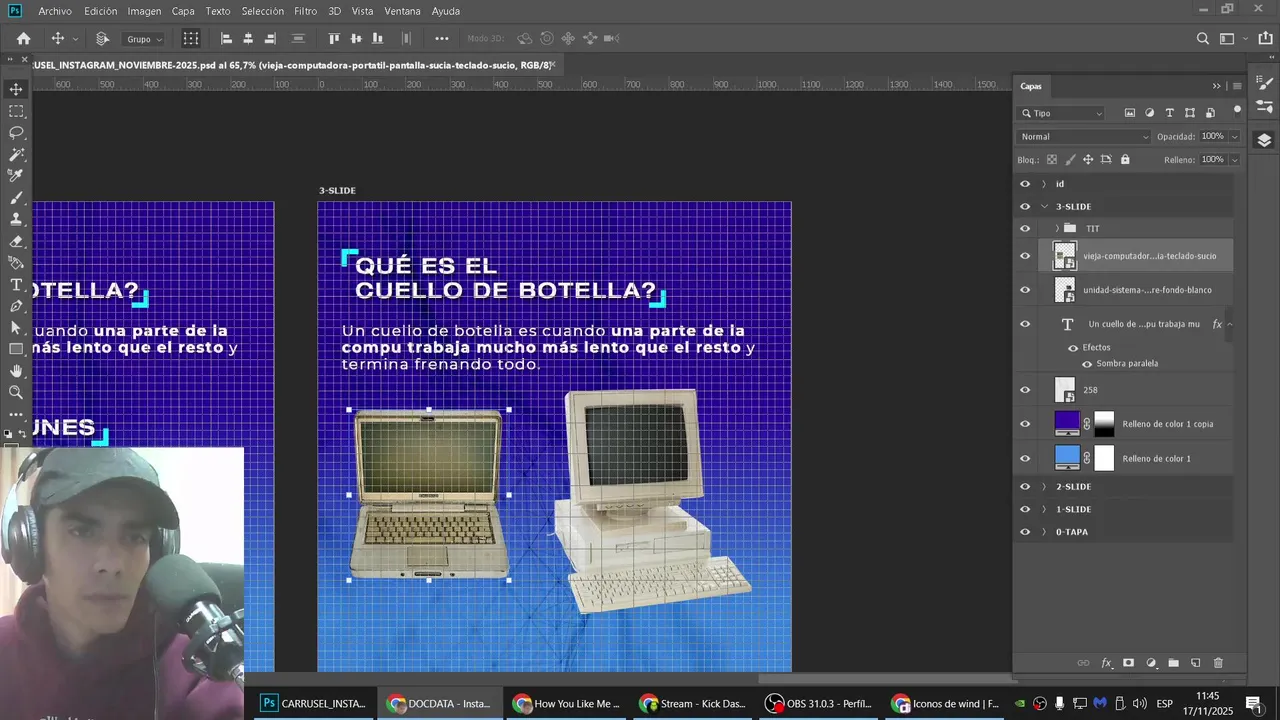The height and width of the screenshot is (720, 1280).
Task: Open the Tipo layer filter dropdown
Action: [x=1061, y=113]
